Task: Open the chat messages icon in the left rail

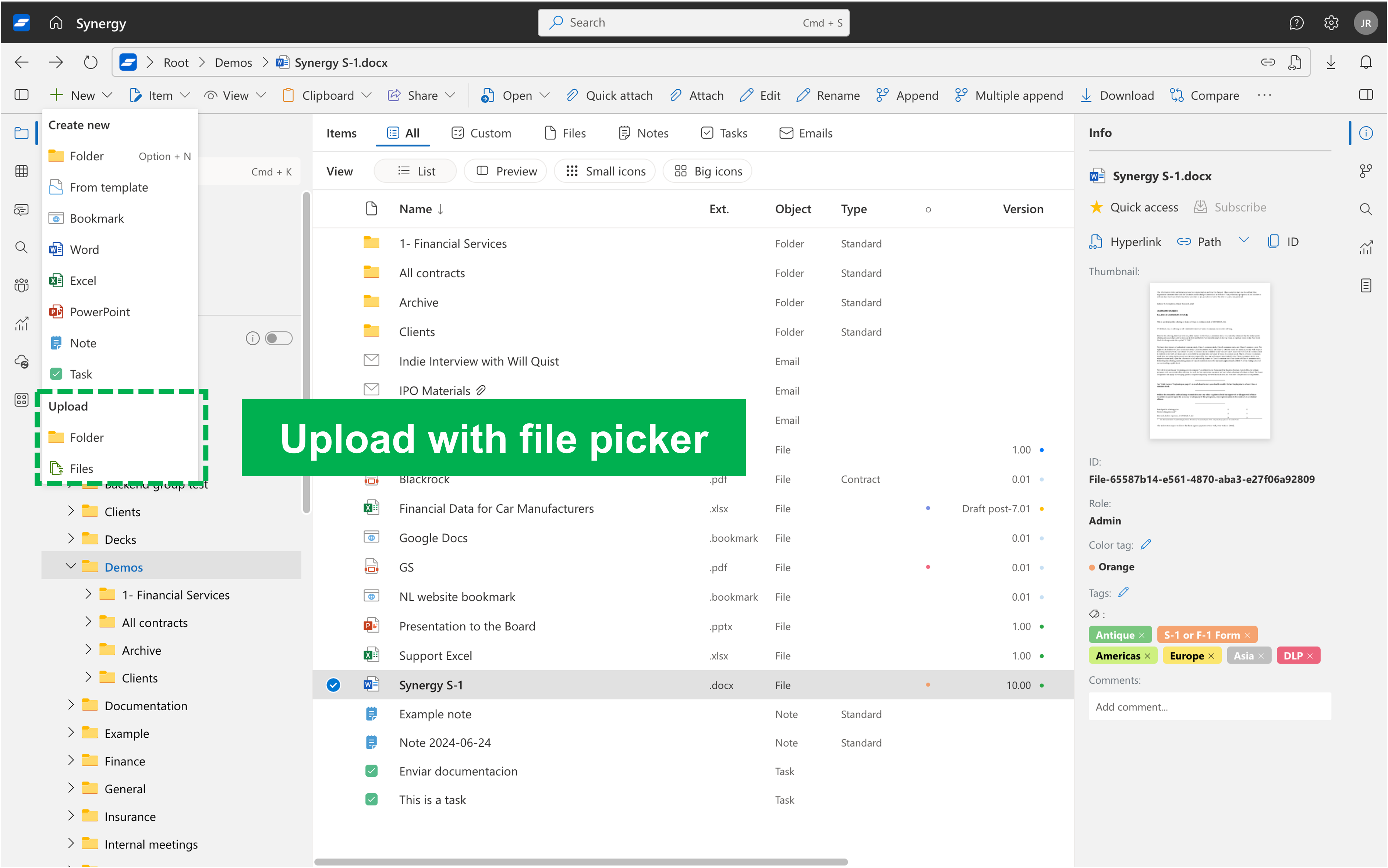Action: click(x=21, y=210)
